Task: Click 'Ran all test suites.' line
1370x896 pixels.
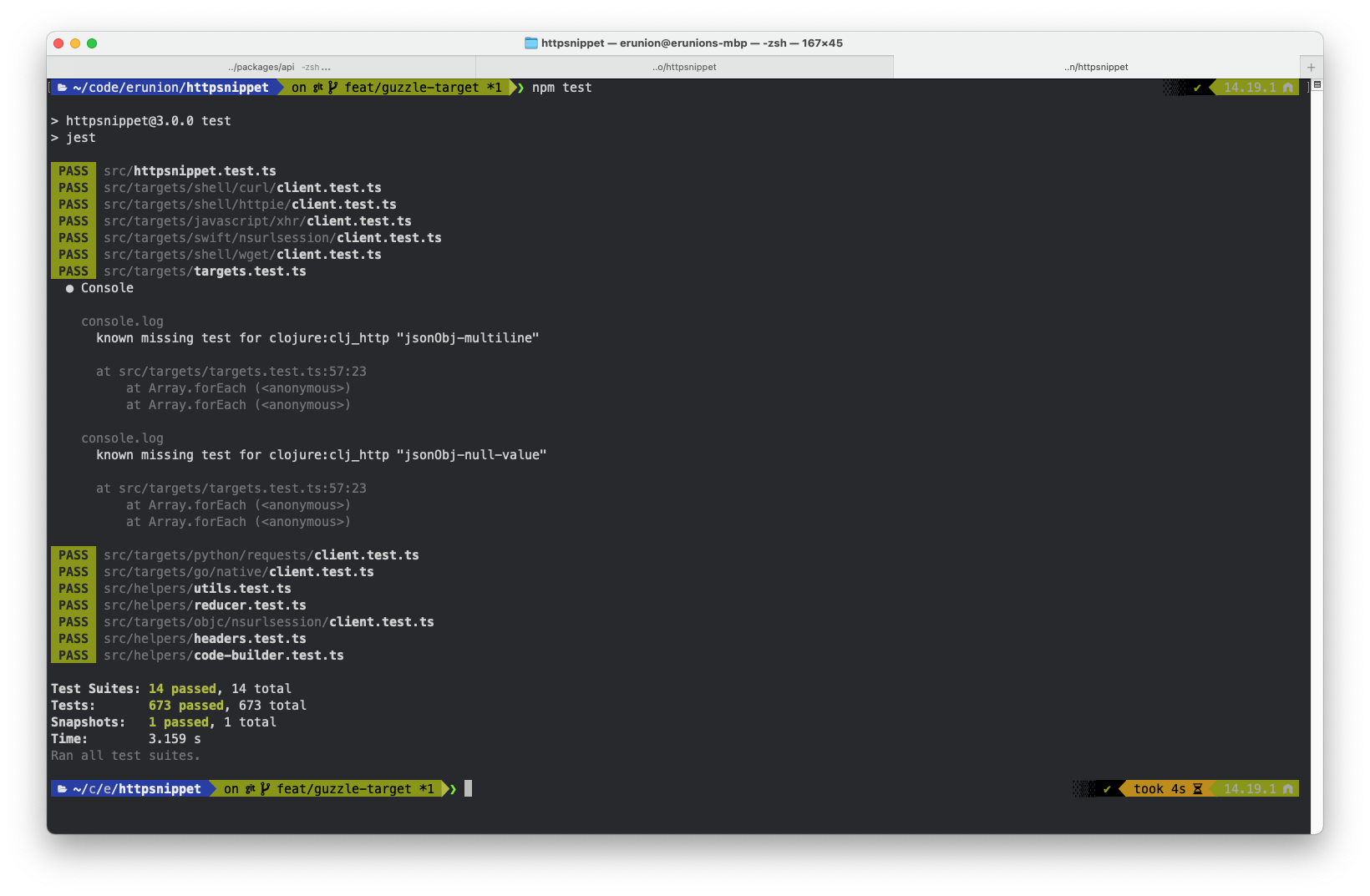Action: point(125,756)
